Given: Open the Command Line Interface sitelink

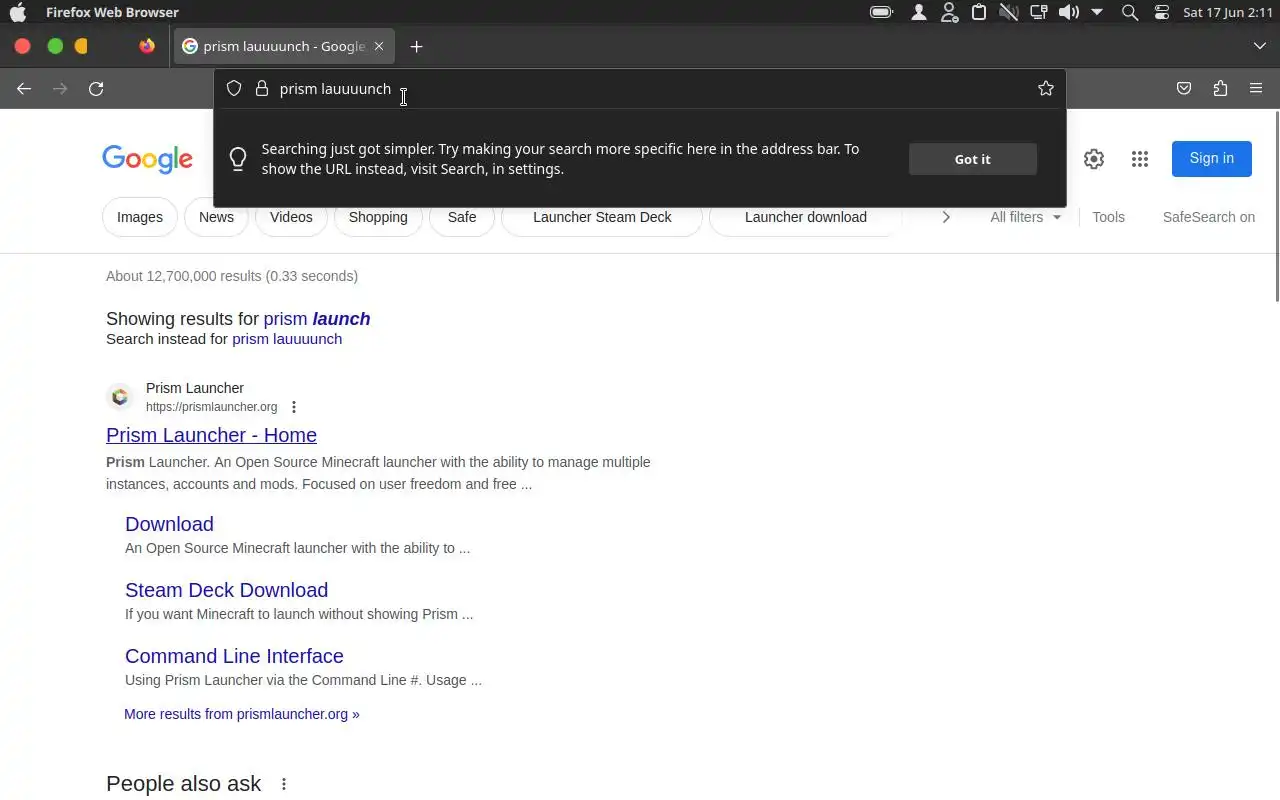Looking at the screenshot, I should pos(234,656).
